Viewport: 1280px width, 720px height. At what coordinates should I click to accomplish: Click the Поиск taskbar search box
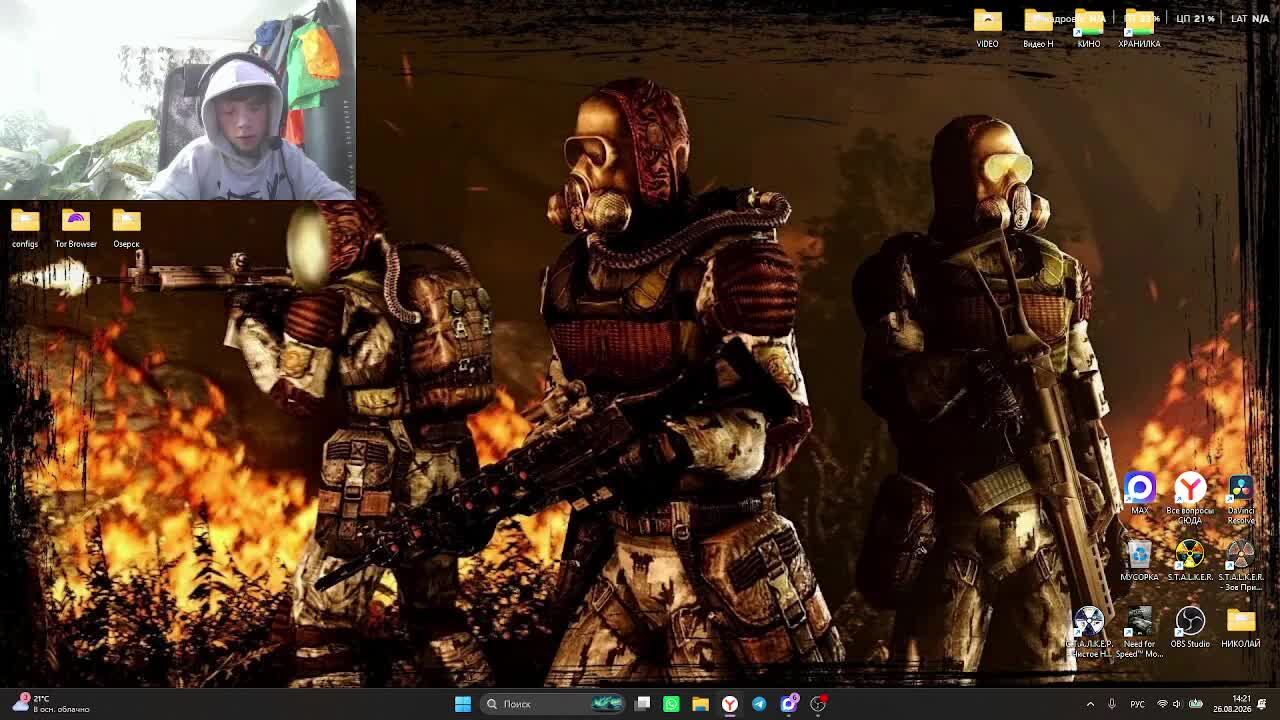pos(552,704)
